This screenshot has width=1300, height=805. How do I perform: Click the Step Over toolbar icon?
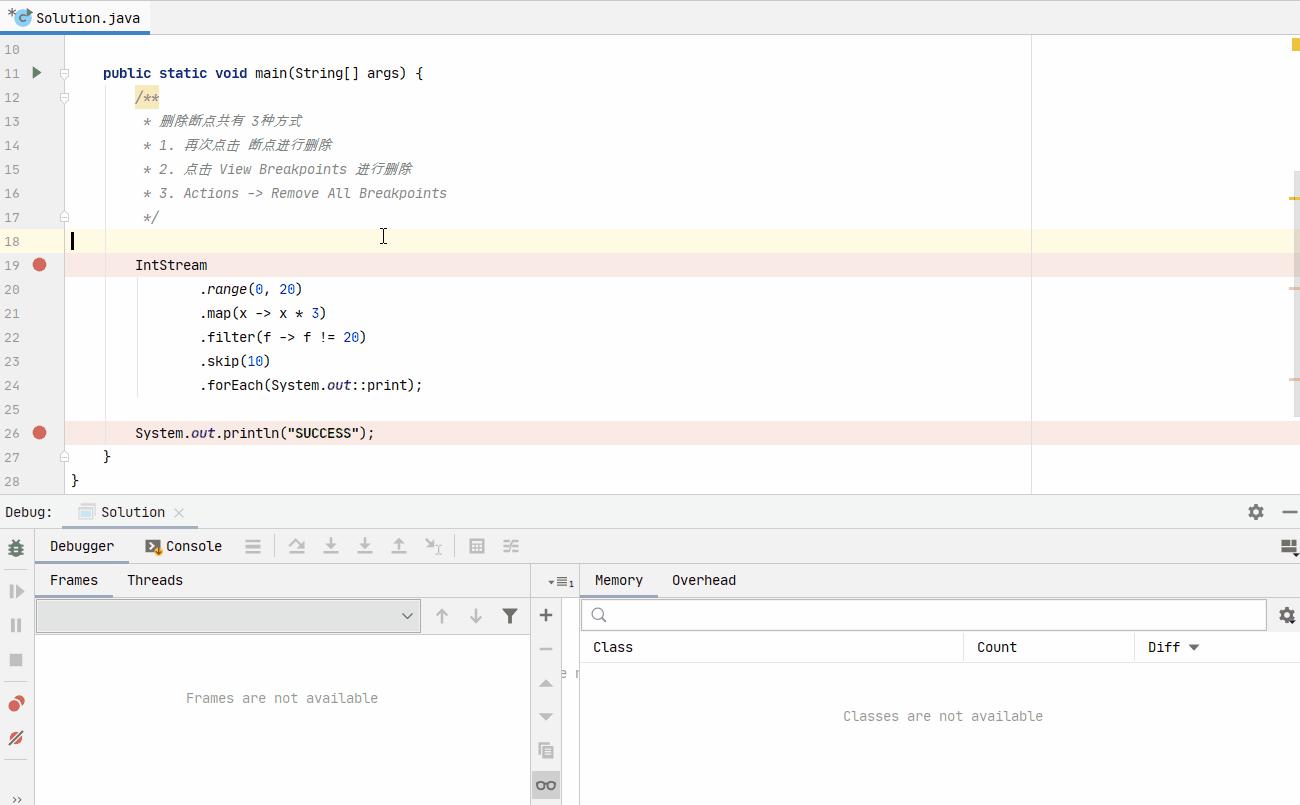pos(297,546)
